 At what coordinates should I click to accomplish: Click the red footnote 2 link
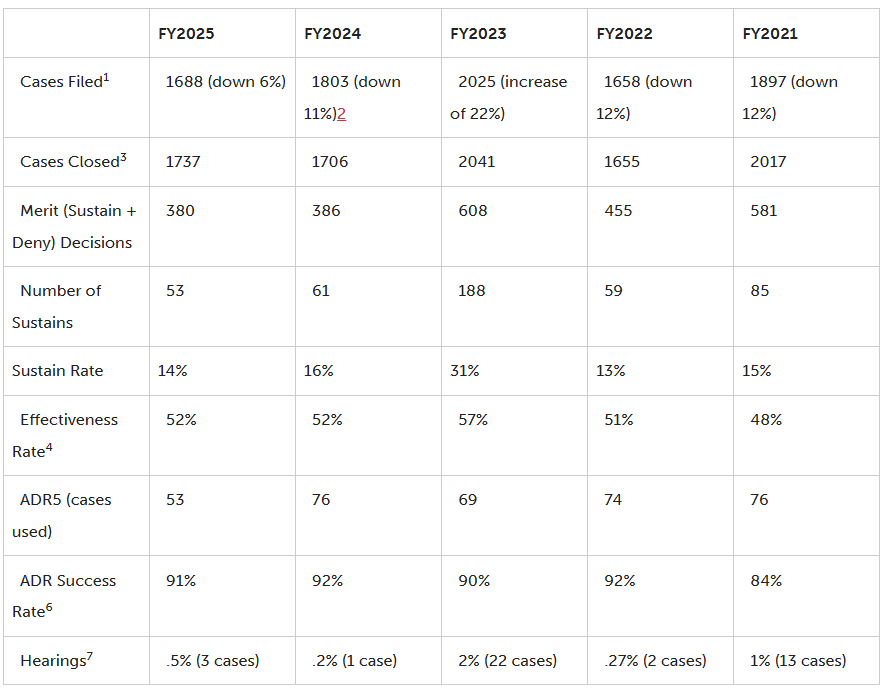[342, 114]
